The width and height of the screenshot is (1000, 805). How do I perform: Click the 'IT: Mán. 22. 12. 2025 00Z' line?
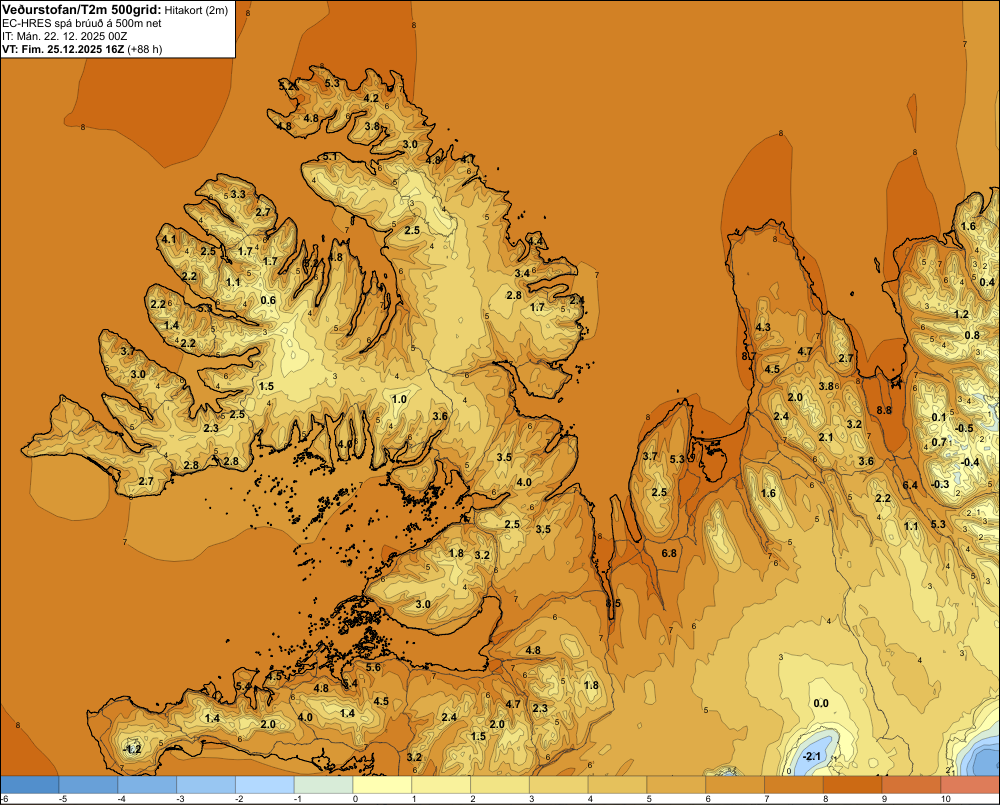(x=64, y=36)
